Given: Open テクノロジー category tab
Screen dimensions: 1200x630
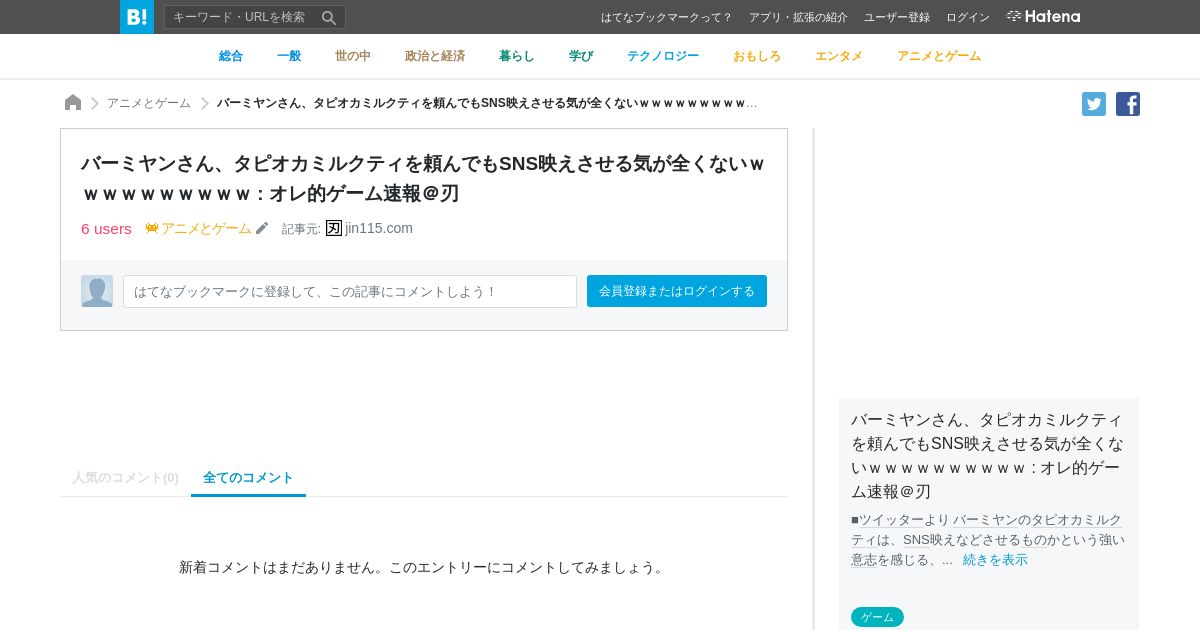Looking at the screenshot, I should [x=663, y=56].
